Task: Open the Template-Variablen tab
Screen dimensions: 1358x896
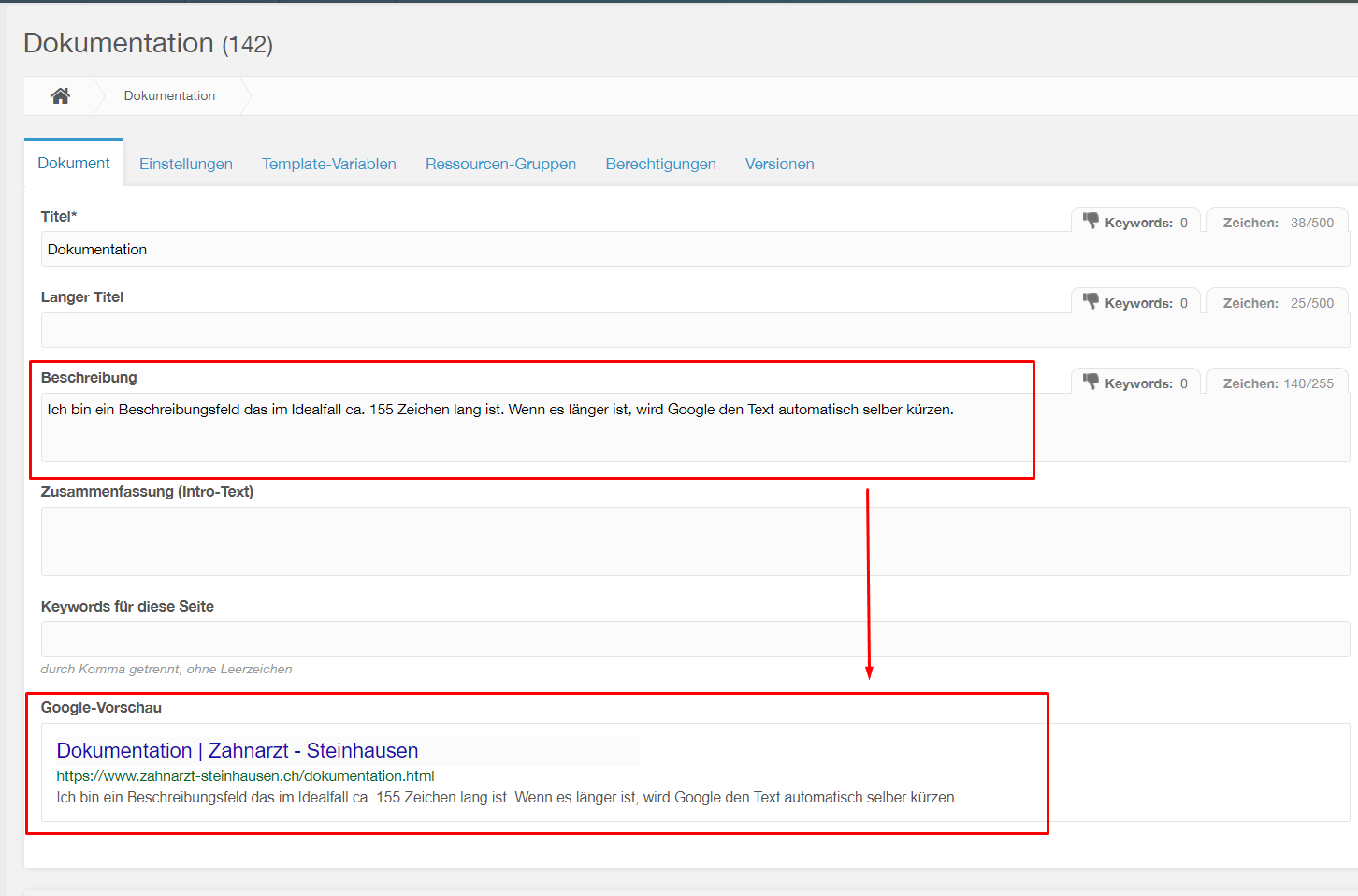Action: pyautogui.click(x=329, y=164)
